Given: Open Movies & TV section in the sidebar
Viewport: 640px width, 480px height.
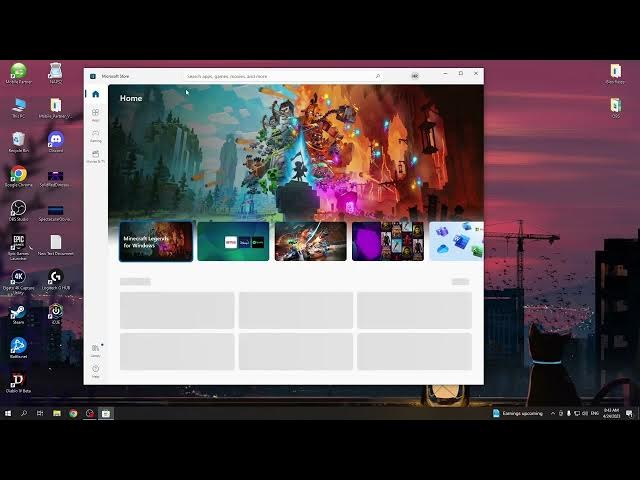Looking at the screenshot, I should pyautogui.click(x=96, y=156).
